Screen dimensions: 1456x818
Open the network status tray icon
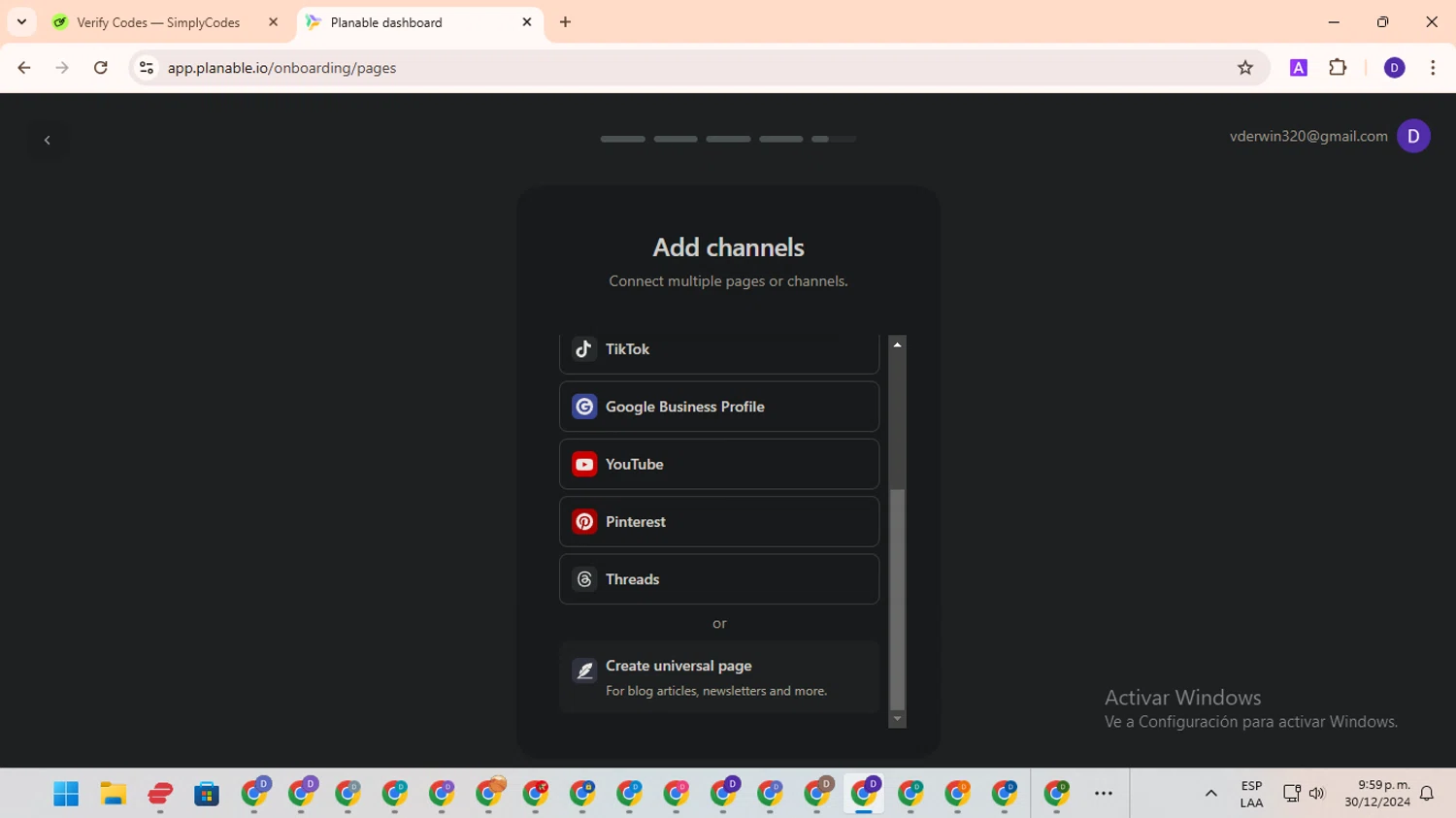point(1291,794)
